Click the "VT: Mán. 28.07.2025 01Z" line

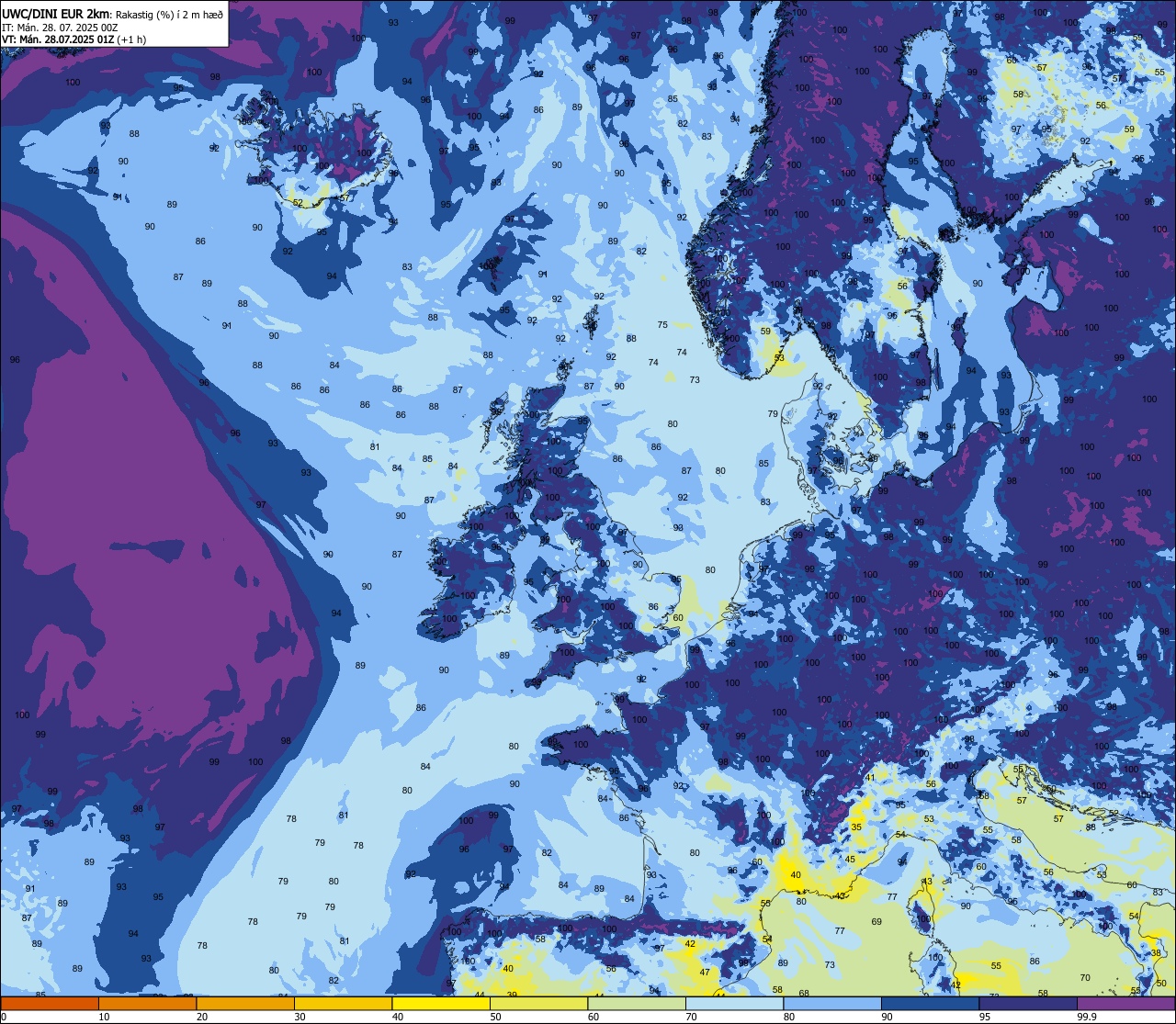pos(58,39)
